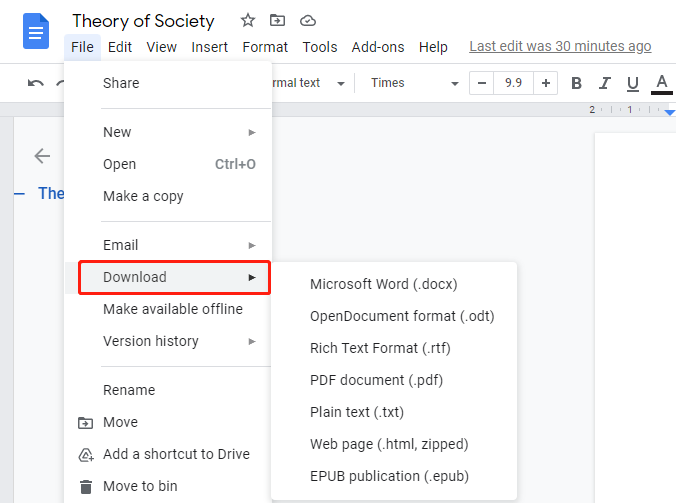Open the Help menu
The height and width of the screenshot is (503, 676).
pyautogui.click(x=433, y=47)
